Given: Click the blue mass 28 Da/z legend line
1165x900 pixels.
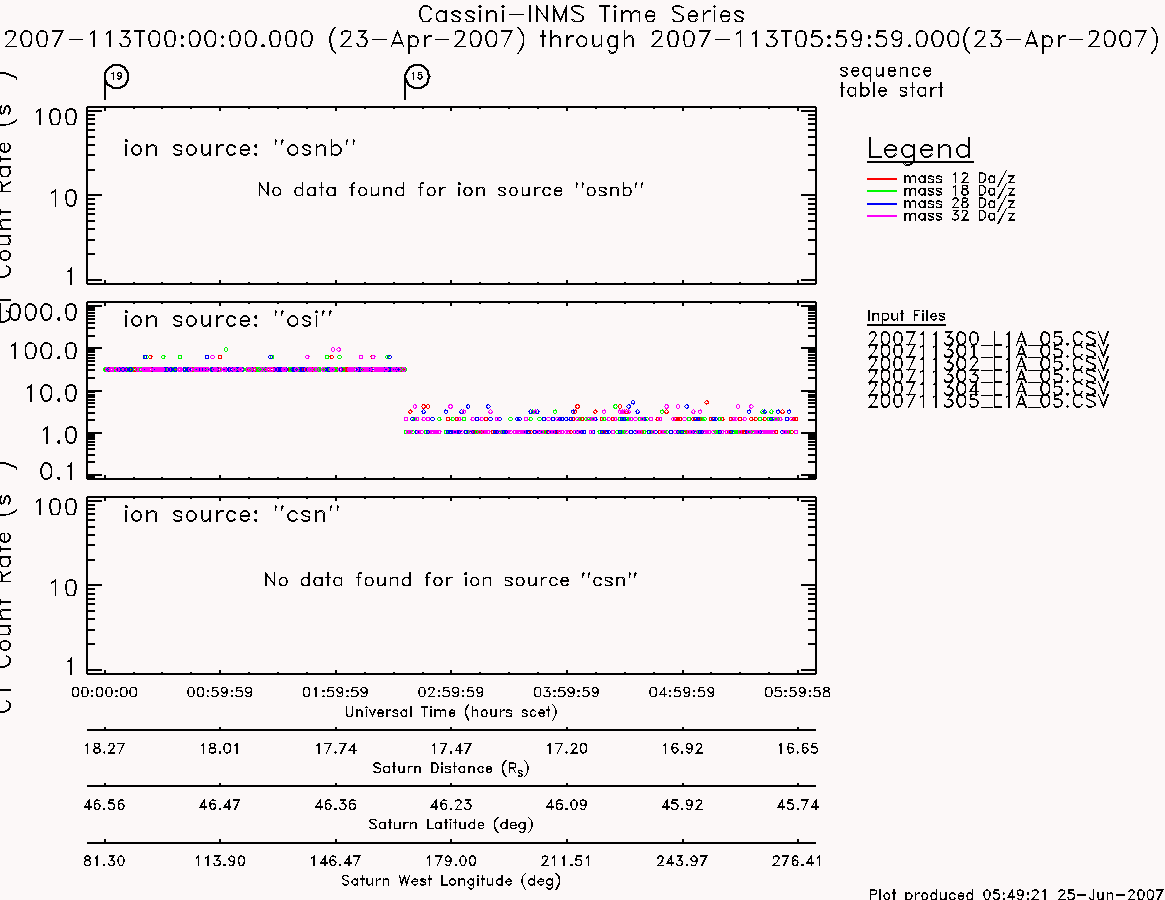Looking at the screenshot, I should coord(882,204).
